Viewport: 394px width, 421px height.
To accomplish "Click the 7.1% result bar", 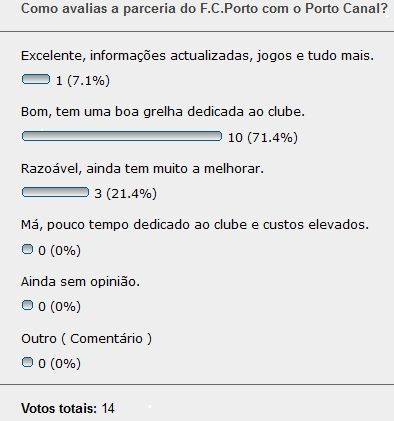I will (36, 79).
